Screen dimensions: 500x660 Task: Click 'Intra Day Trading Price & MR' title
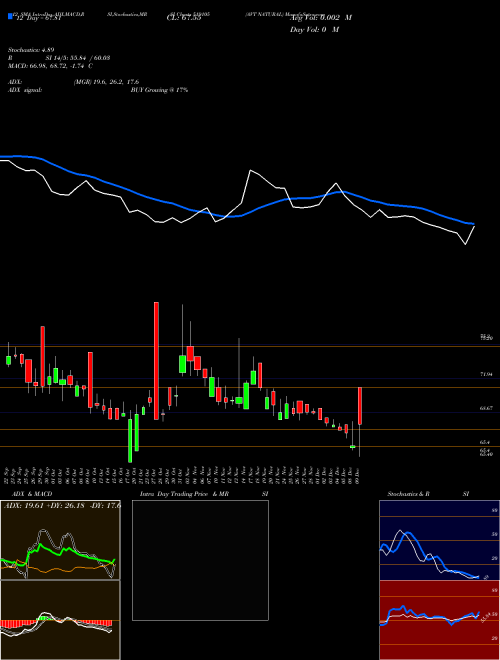click(184, 494)
